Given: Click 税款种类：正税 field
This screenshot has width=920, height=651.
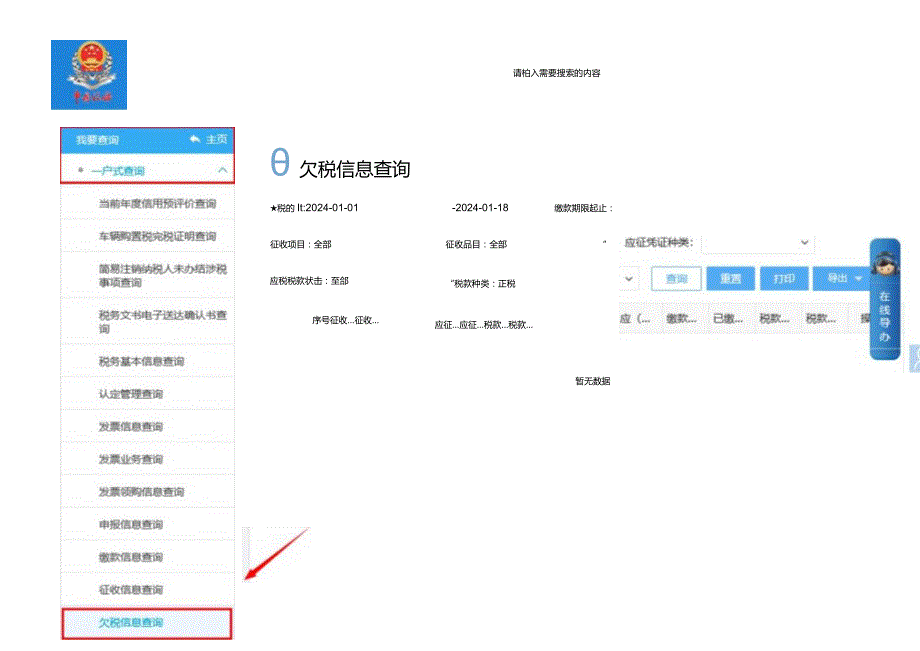Looking at the screenshot, I should click(483, 283).
